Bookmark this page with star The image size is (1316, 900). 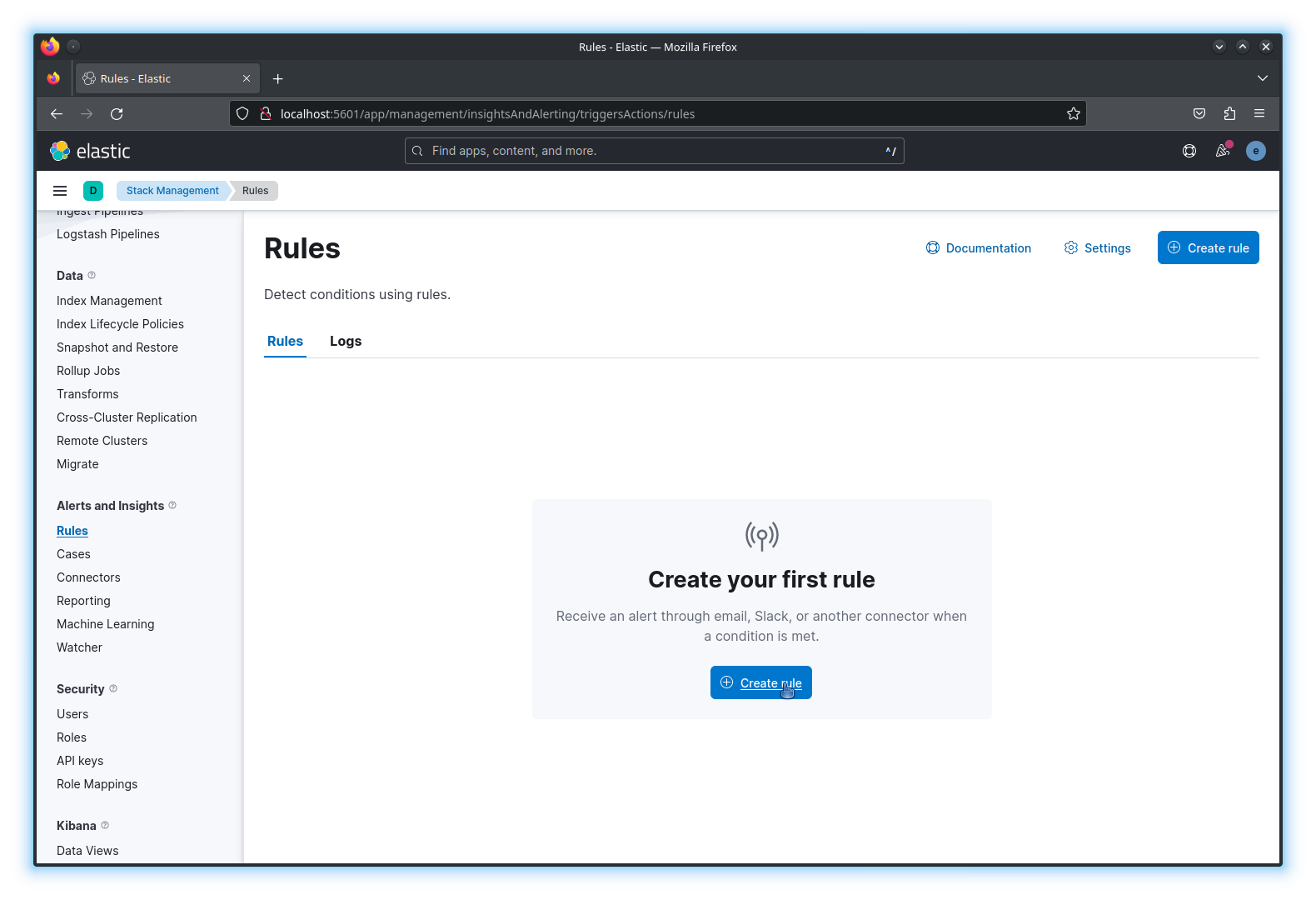1074,114
